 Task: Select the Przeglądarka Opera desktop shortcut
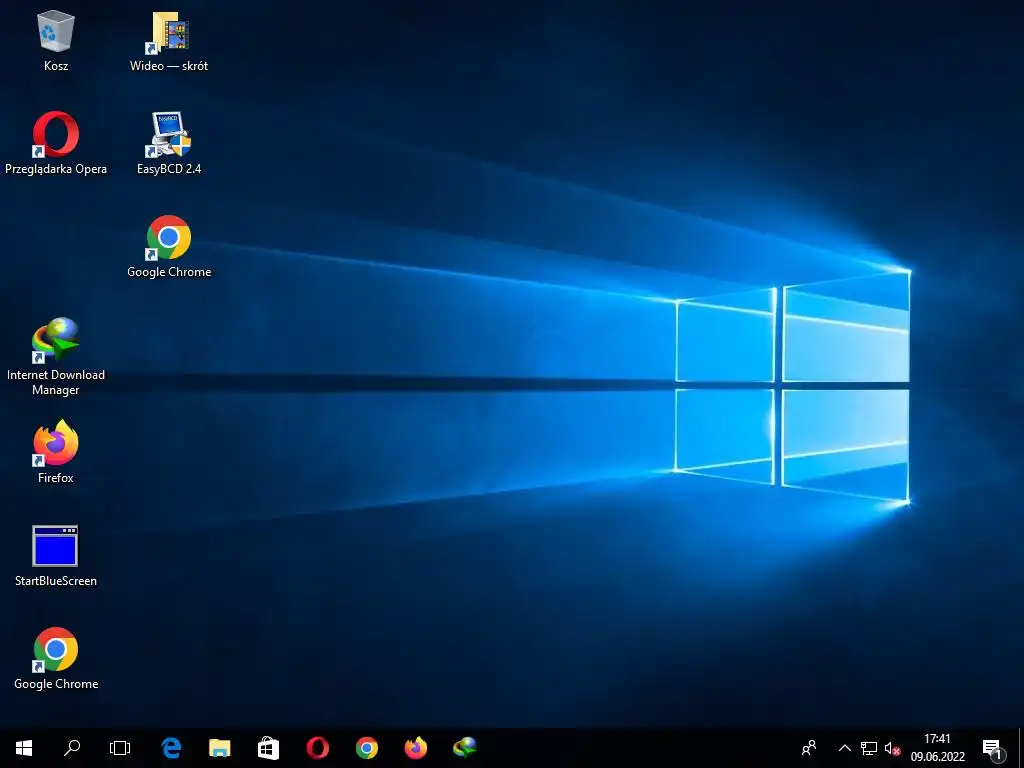coord(56,143)
